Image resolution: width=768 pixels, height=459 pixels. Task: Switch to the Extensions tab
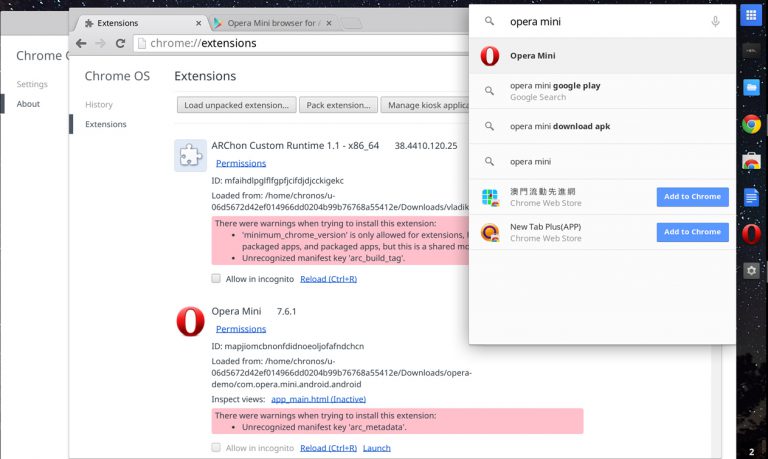[x=138, y=22]
